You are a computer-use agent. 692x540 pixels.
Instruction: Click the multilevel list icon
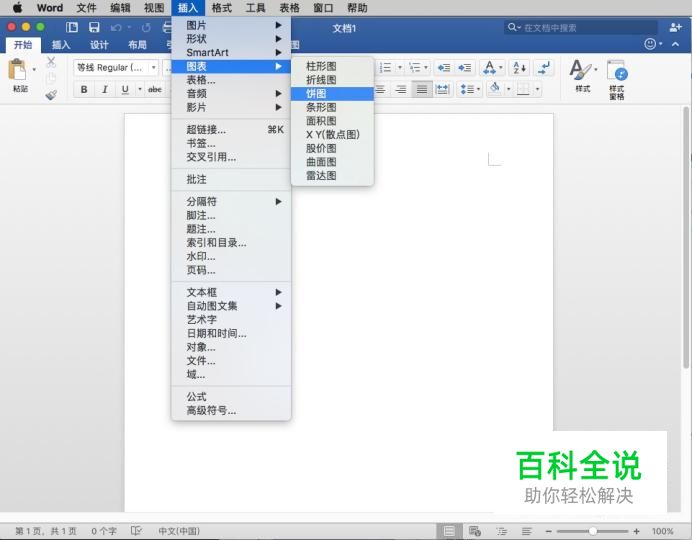tap(415, 68)
